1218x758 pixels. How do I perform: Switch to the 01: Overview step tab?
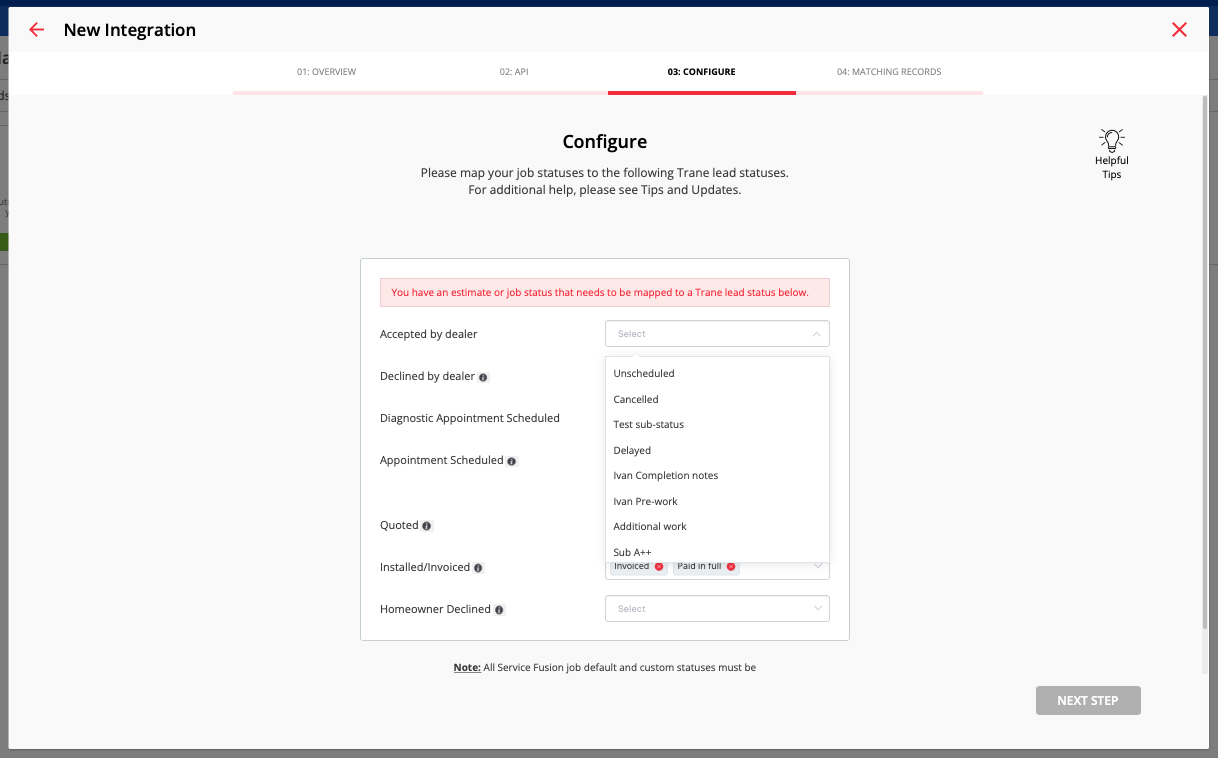[326, 72]
